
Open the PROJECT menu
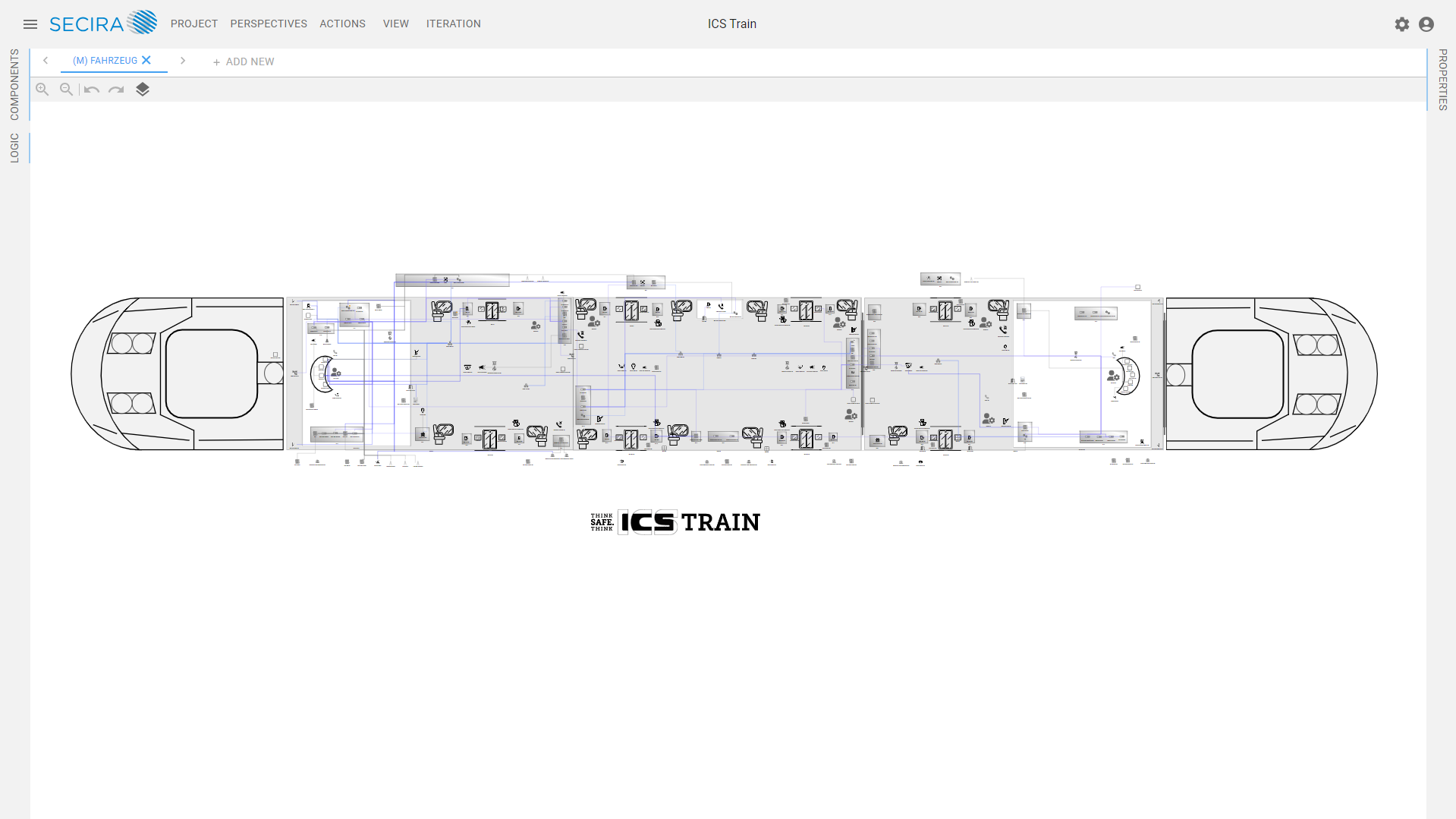194,24
